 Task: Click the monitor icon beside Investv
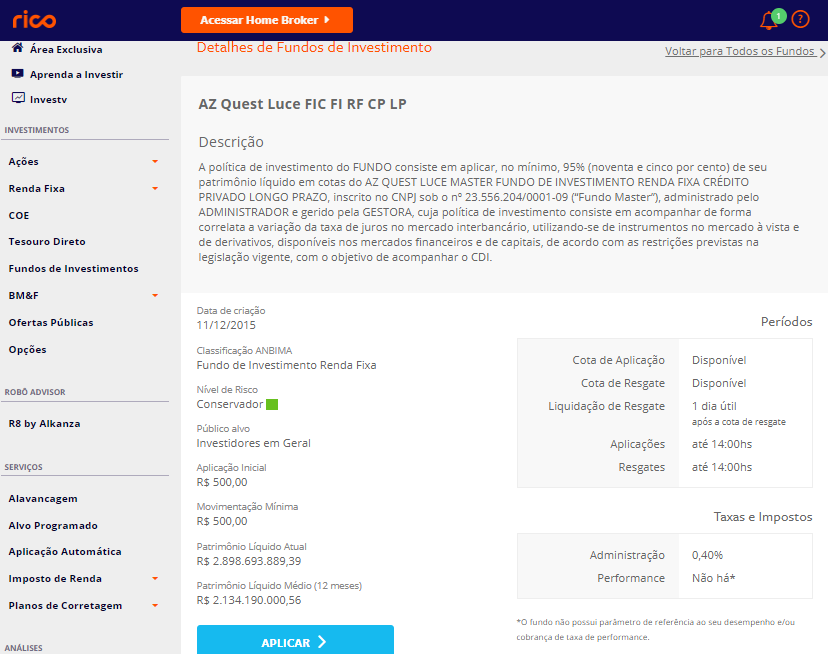point(17,99)
